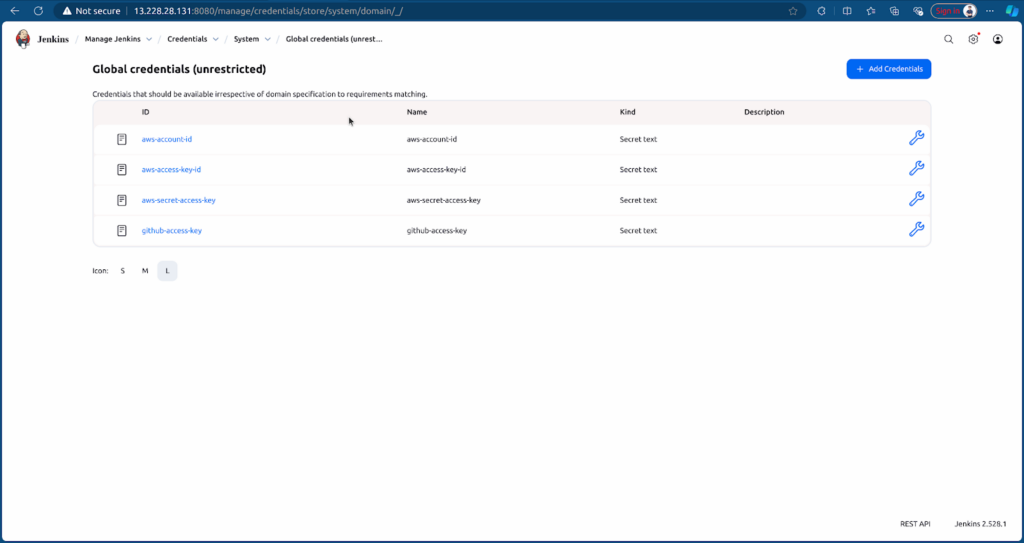Expand the Manage Jenkins breadcrumb dropdown
This screenshot has width=1024, height=543.
[x=149, y=39]
